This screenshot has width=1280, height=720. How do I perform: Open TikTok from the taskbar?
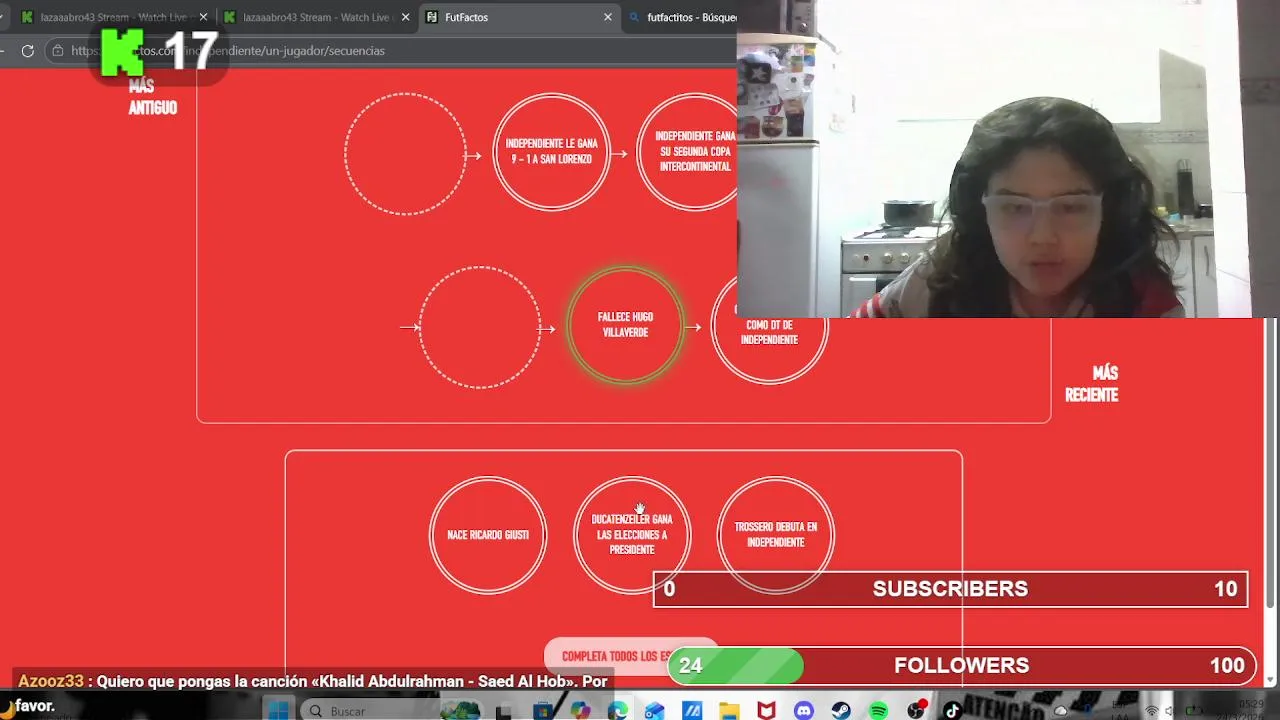[952, 711]
